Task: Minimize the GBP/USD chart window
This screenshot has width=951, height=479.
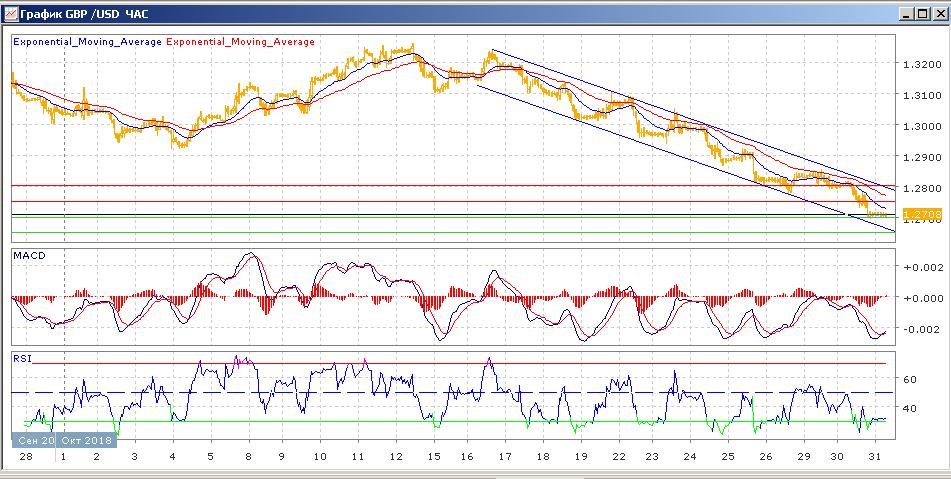Action: click(x=906, y=13)
